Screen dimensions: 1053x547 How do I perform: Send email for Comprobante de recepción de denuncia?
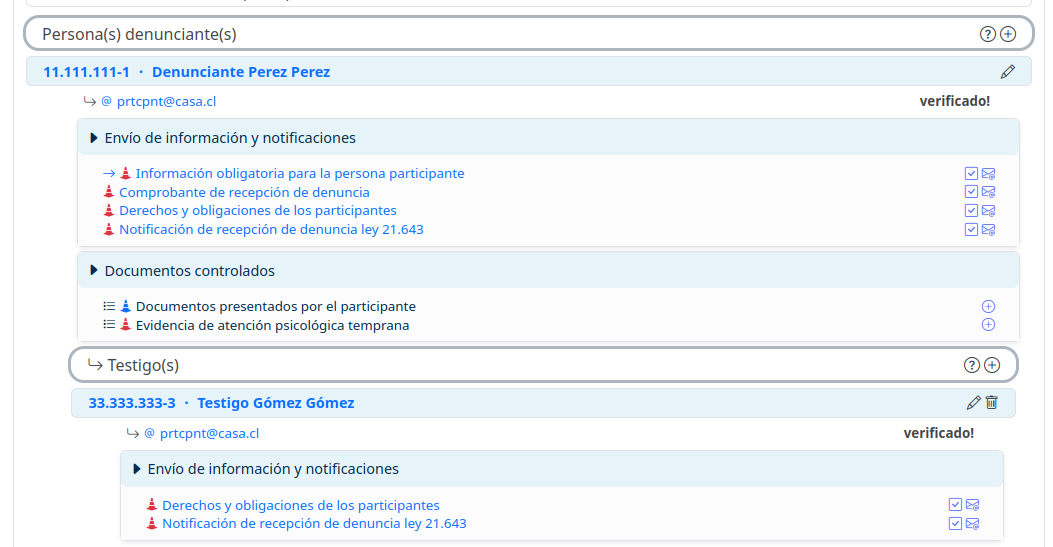pyautogui.click(x=989, y=192)
